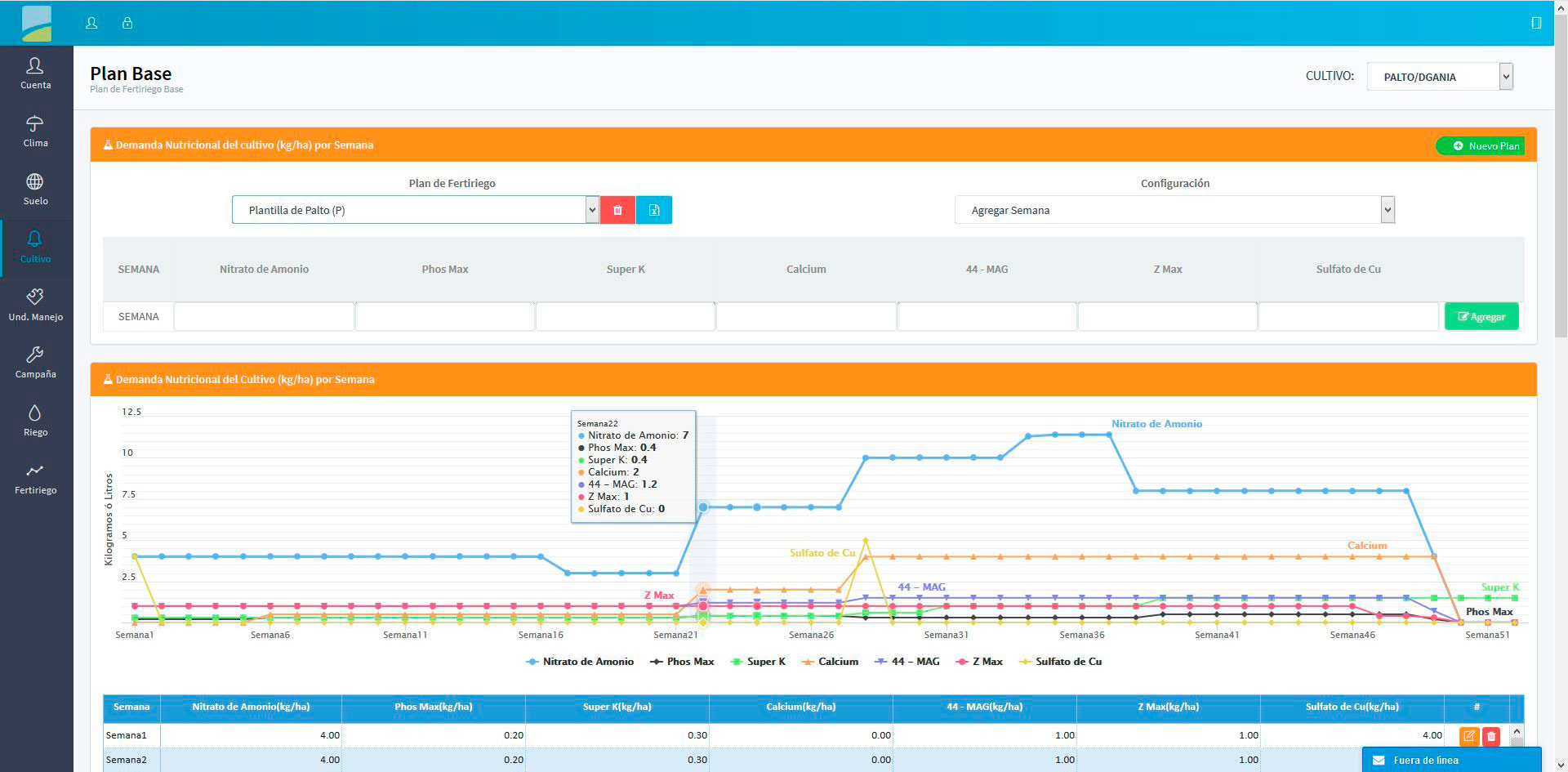Screen dimensions: 1568x772
Task: Sort by Calcium(kg/ha) column header
Action: [801, 707]
